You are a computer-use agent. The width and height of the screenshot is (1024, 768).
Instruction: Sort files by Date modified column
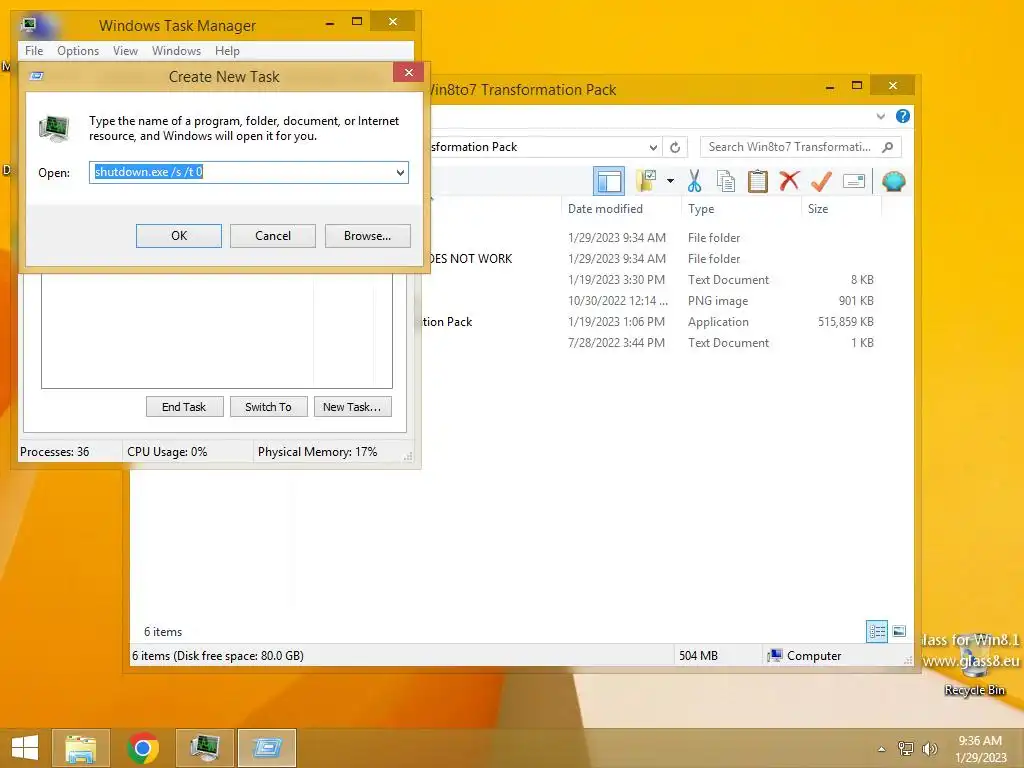[605, 209]
